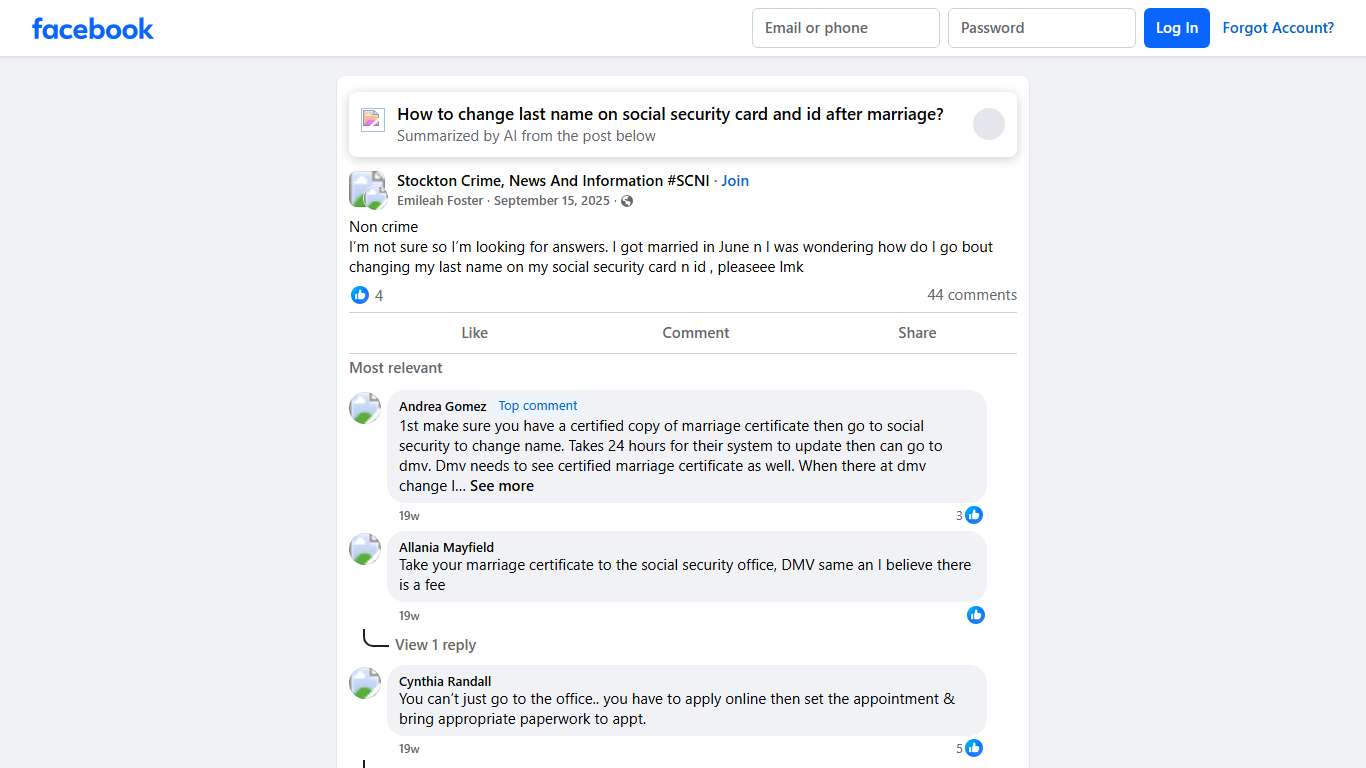Click the Share option on the post
Viewport: 1366px width, 768px height.
click(x=916, y=332)
